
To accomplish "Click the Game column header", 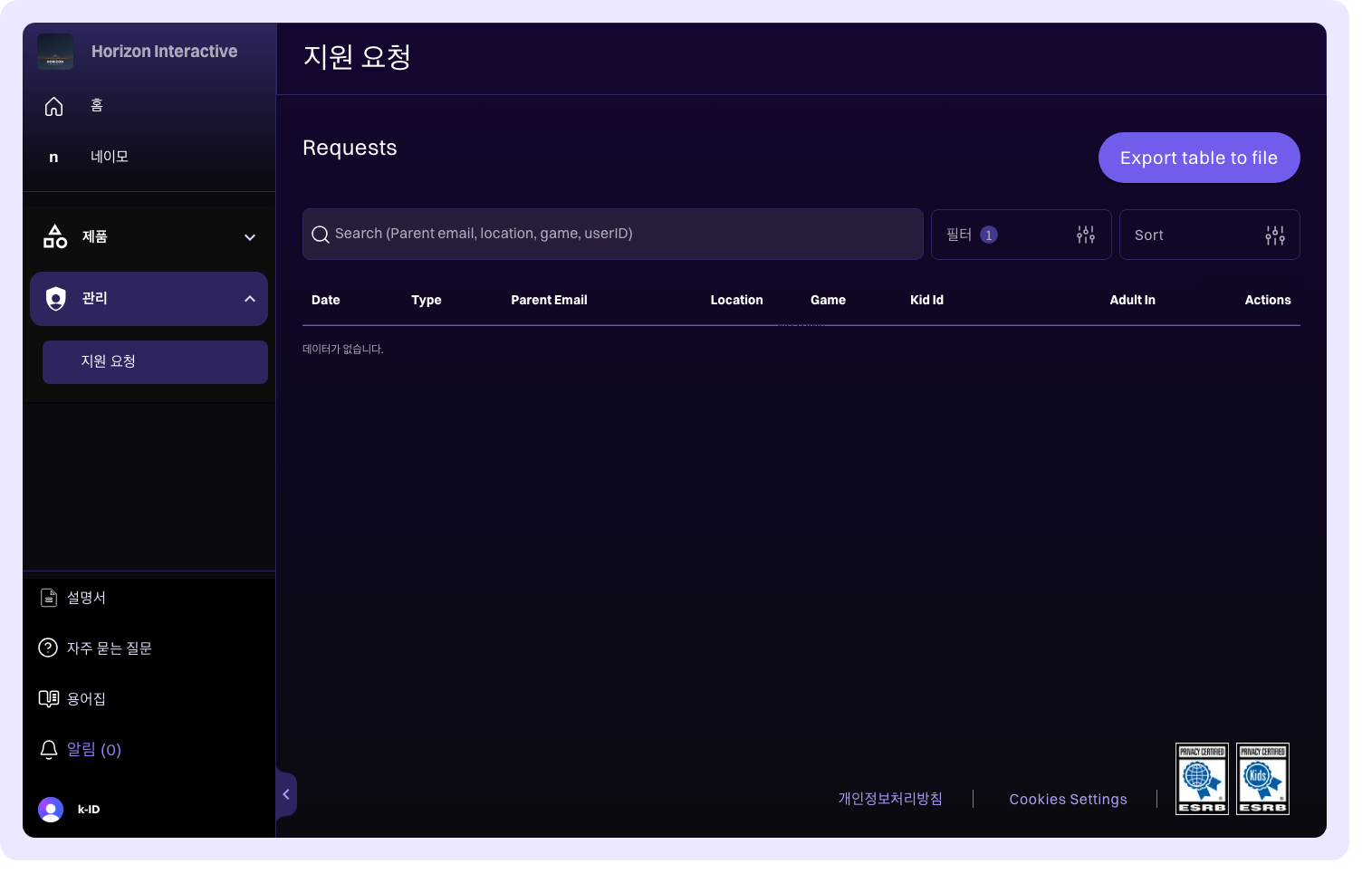I will 828,300.
